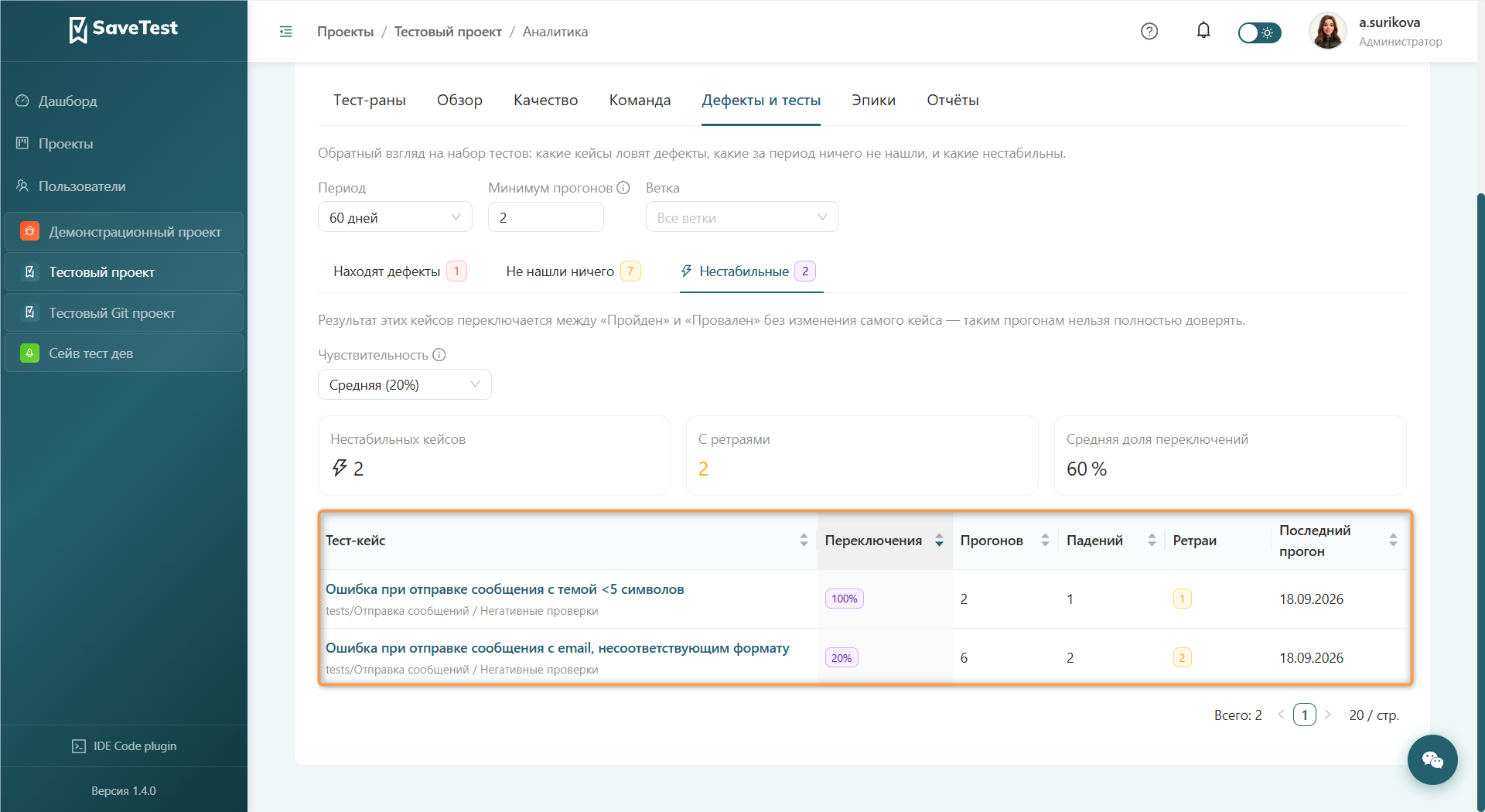1485x812 pixels.
Task: Open page size 20 / стр. selector
Action: click(x=1374, y=715)
